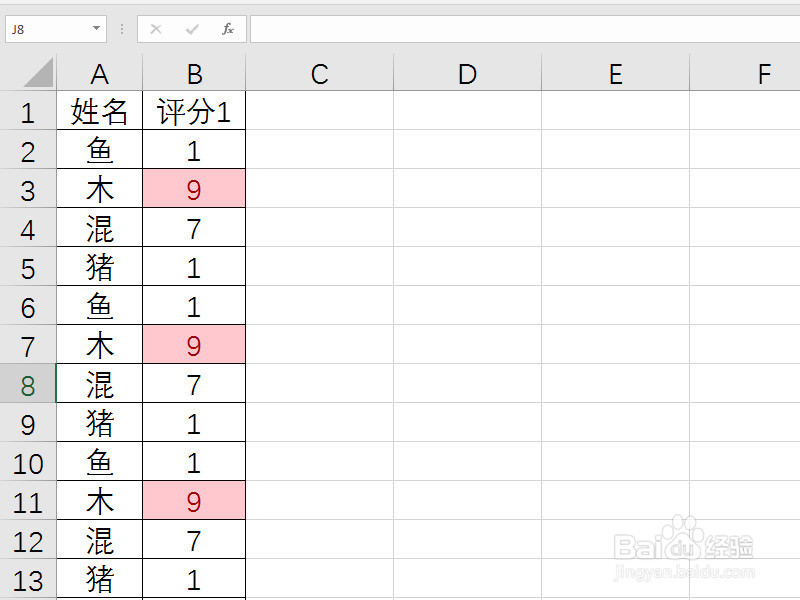Click the three-dot formula bar resize handle

click(x=121, y=29)
